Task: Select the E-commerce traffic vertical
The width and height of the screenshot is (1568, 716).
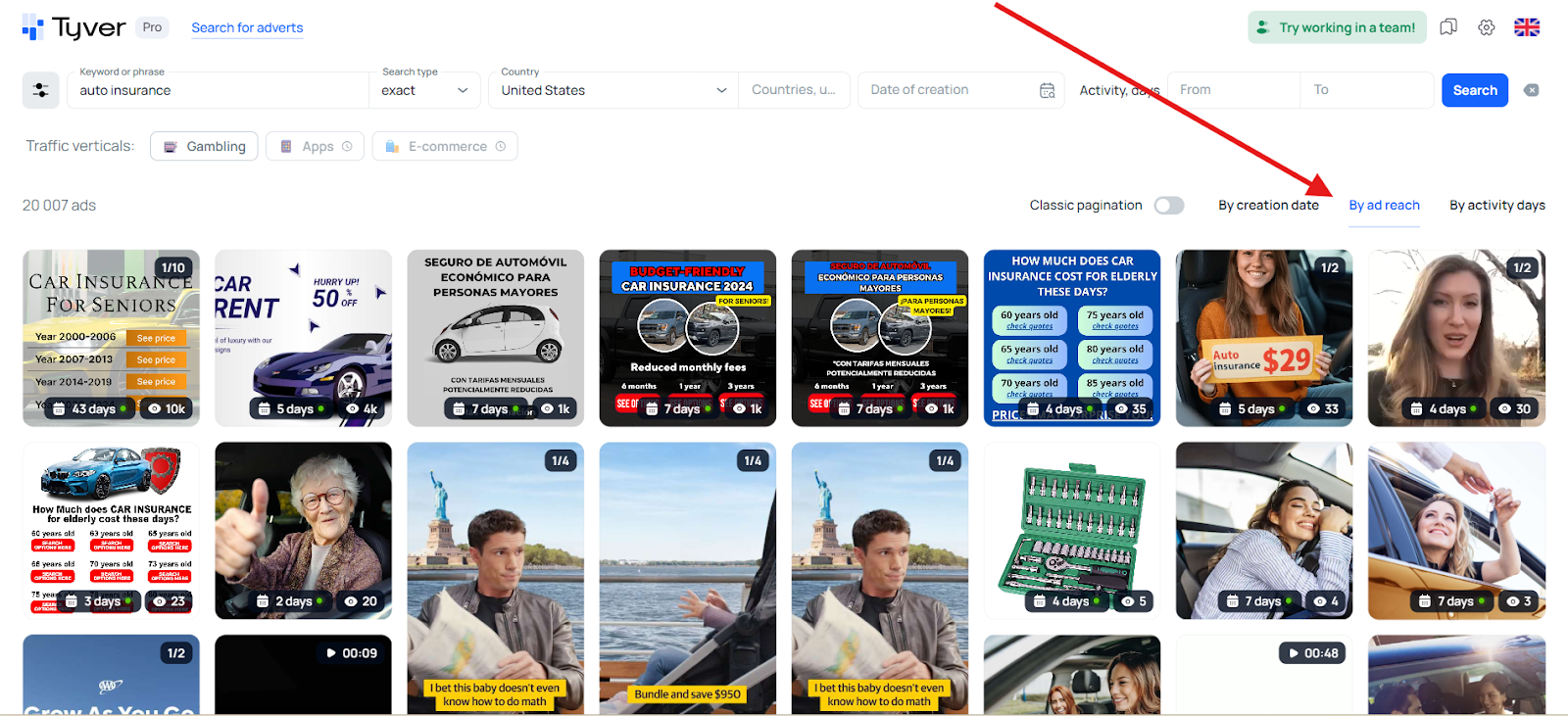Action: coord(445,147)
